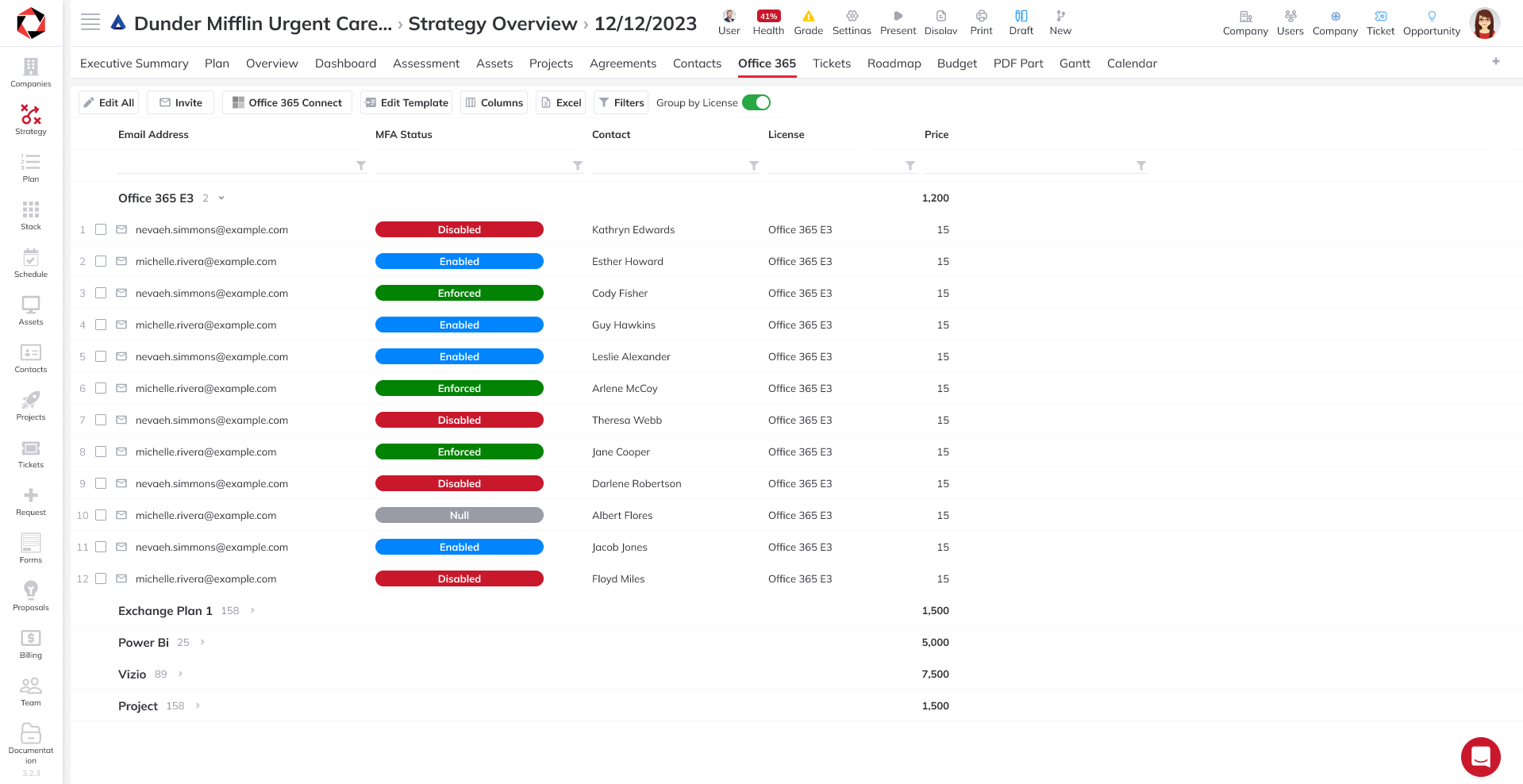Switch to the Dashboard tab
This screenshot has height=784, width=1523.
(x=345, y=63)
